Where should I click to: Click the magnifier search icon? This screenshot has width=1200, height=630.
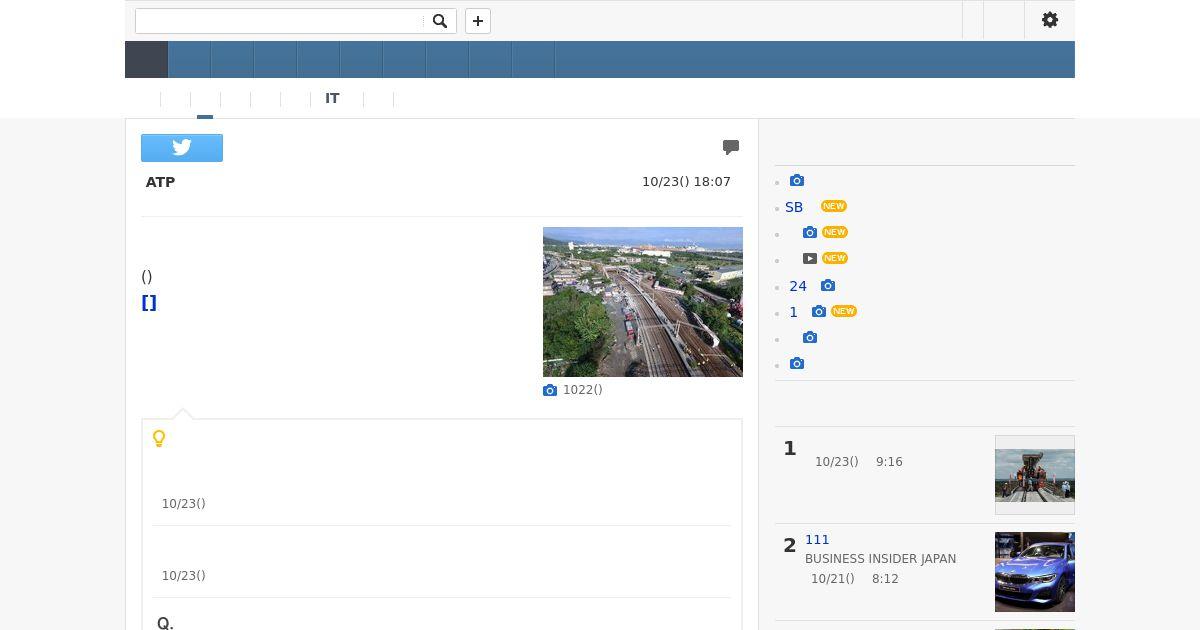[x=439, y=21]
